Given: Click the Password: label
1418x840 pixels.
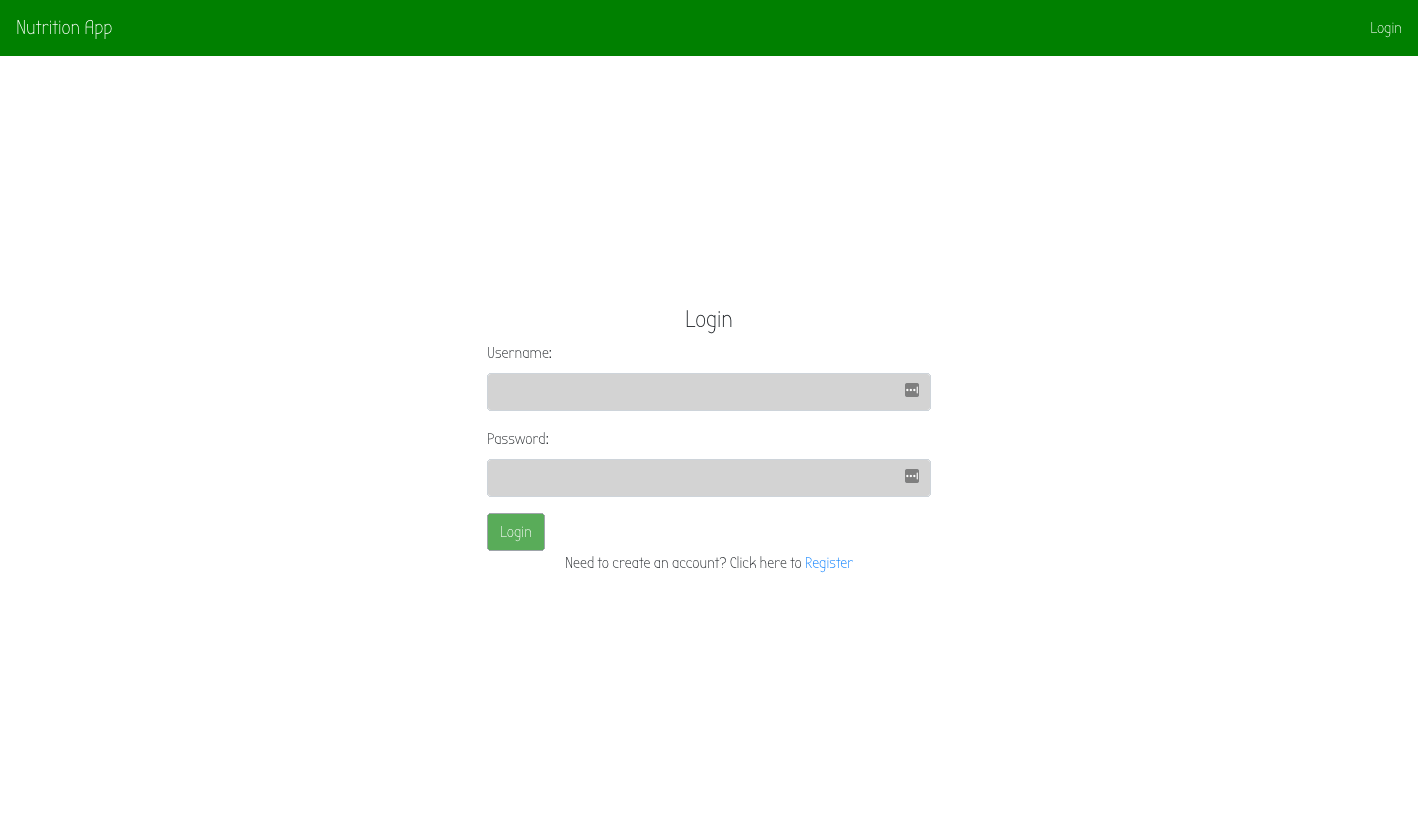Looking at the screenshot, I should coord(518,439).
